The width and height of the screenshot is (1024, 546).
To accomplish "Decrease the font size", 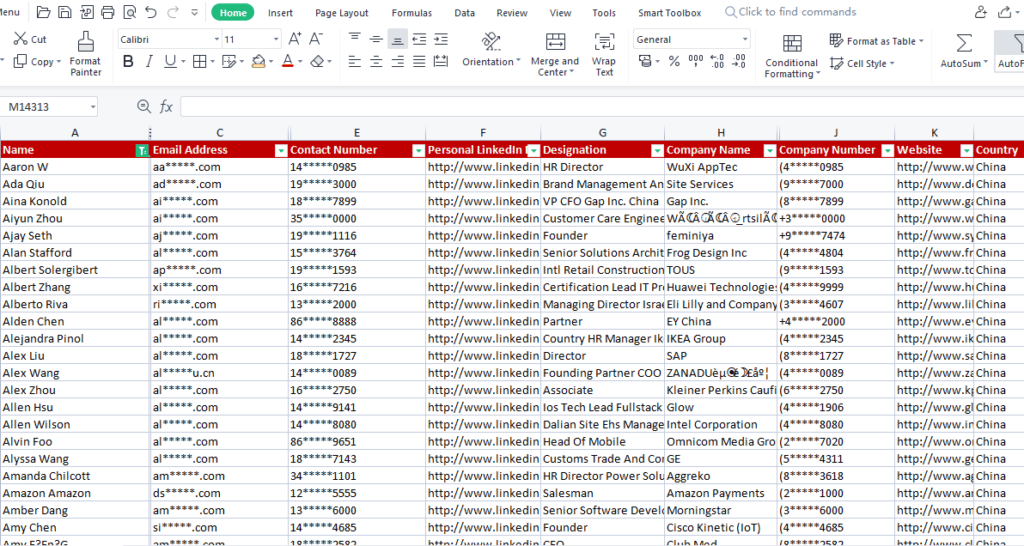I will (x=316, y=39).
